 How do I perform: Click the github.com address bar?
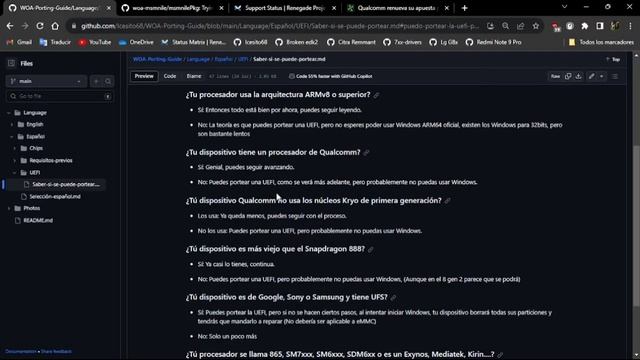pyautogui.click(x=280, y=26)
